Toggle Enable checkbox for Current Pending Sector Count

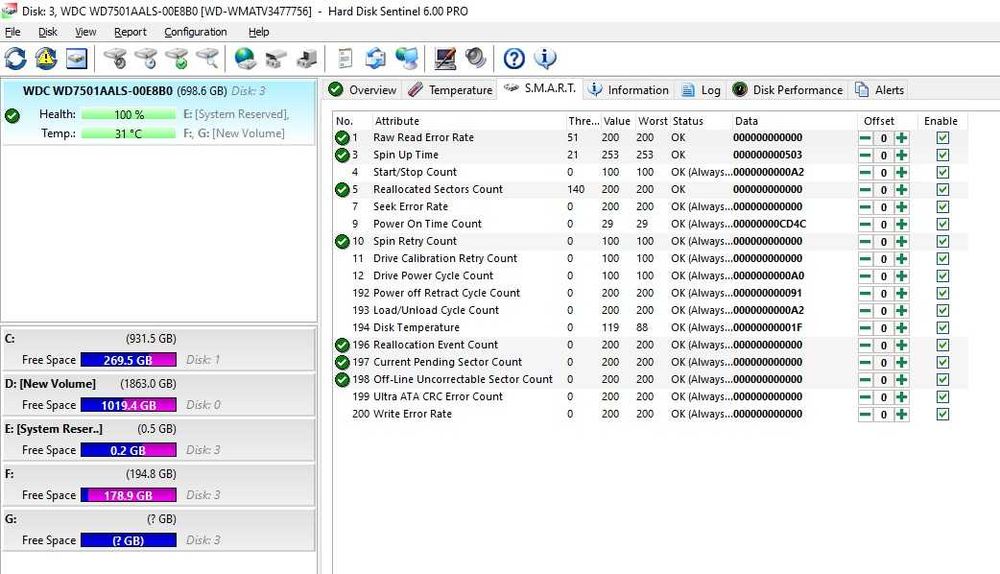(x=943, y=362)
